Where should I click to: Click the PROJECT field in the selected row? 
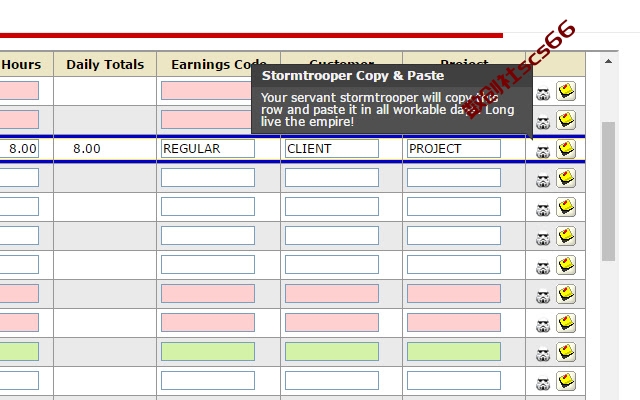coord(454,149)
